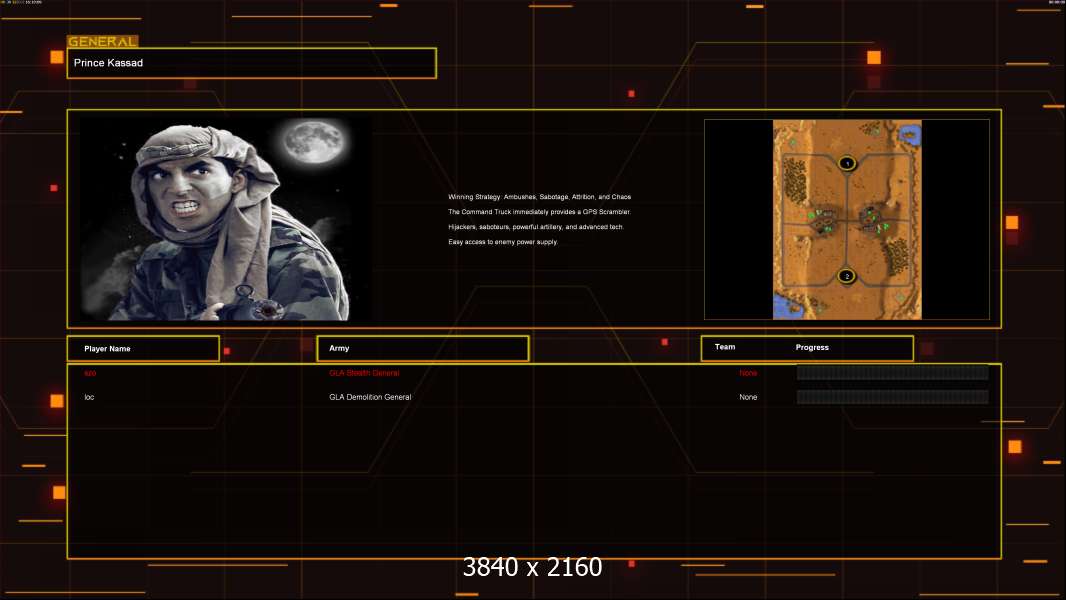Click the Prince Kassad general name field
The image size is (1066, 600).
[x=252, y=63]
